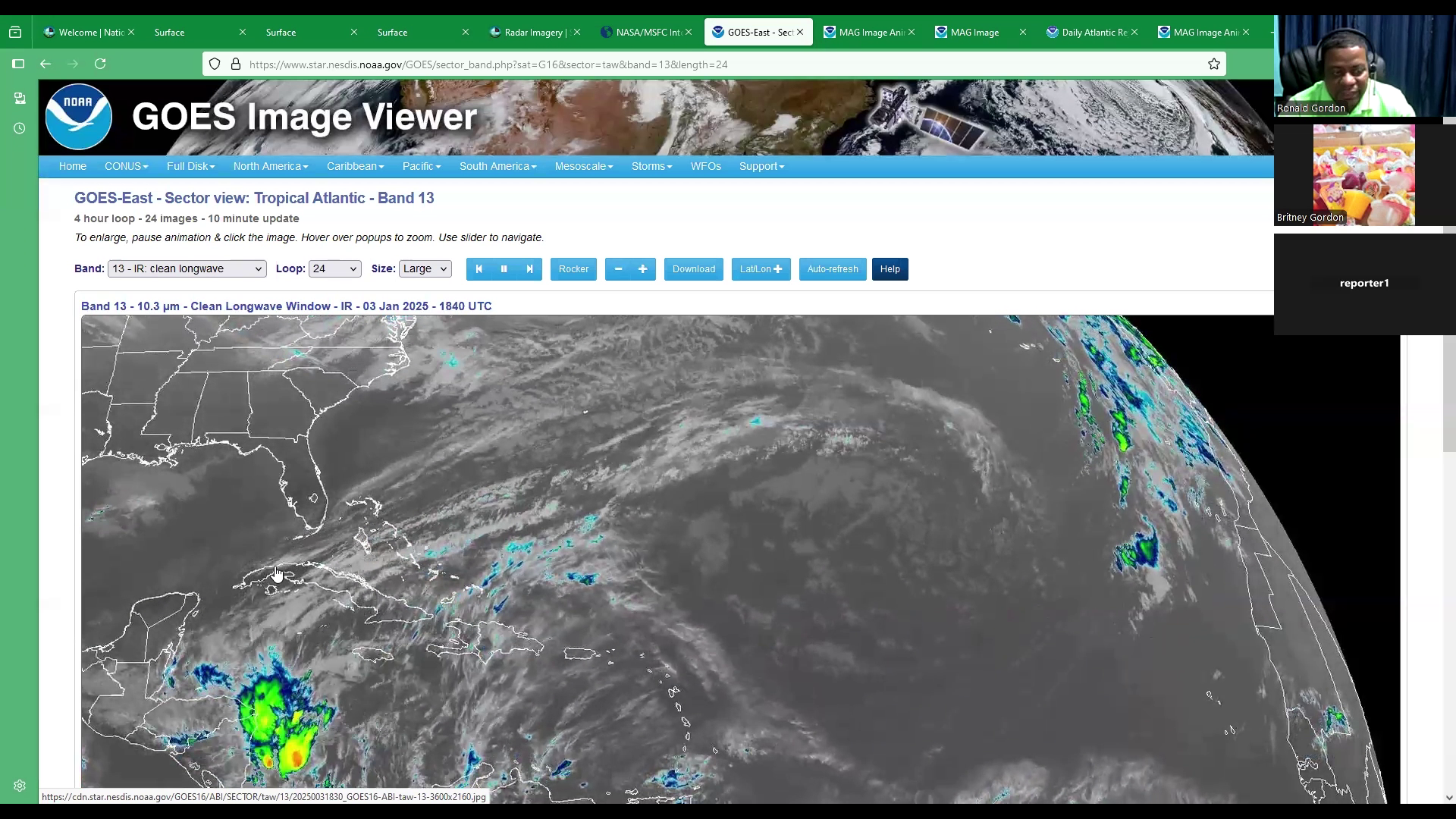1456x819 pixels.
Task: Expand the Storms menu
Action: coord(651,166)
